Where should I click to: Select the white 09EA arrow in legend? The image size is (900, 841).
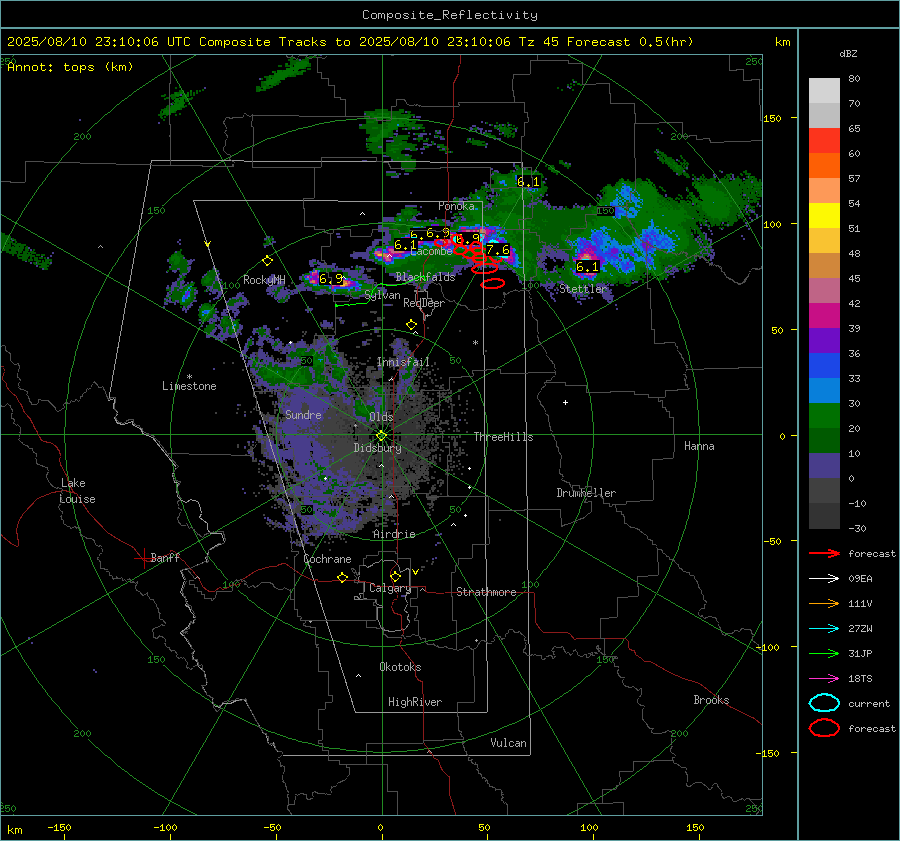[x=824, y=579]
